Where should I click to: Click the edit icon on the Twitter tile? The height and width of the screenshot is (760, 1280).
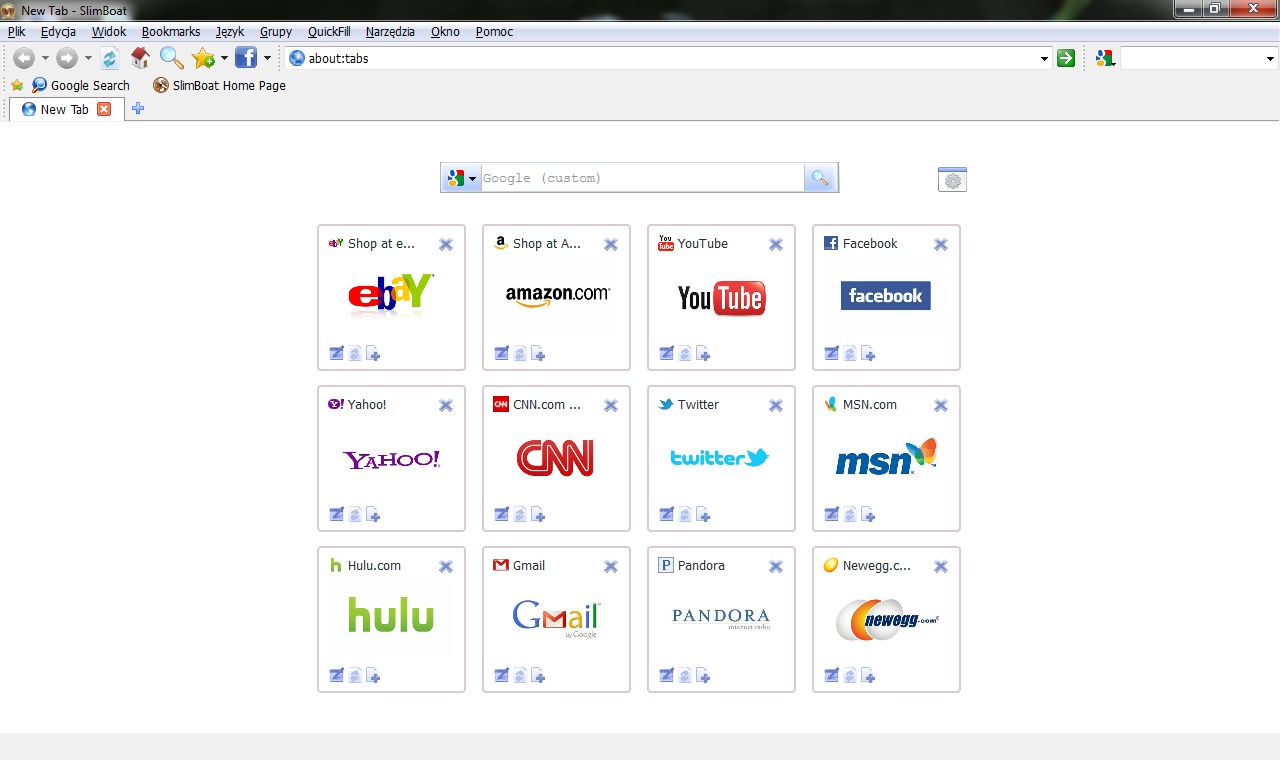[x=666, y=514]
